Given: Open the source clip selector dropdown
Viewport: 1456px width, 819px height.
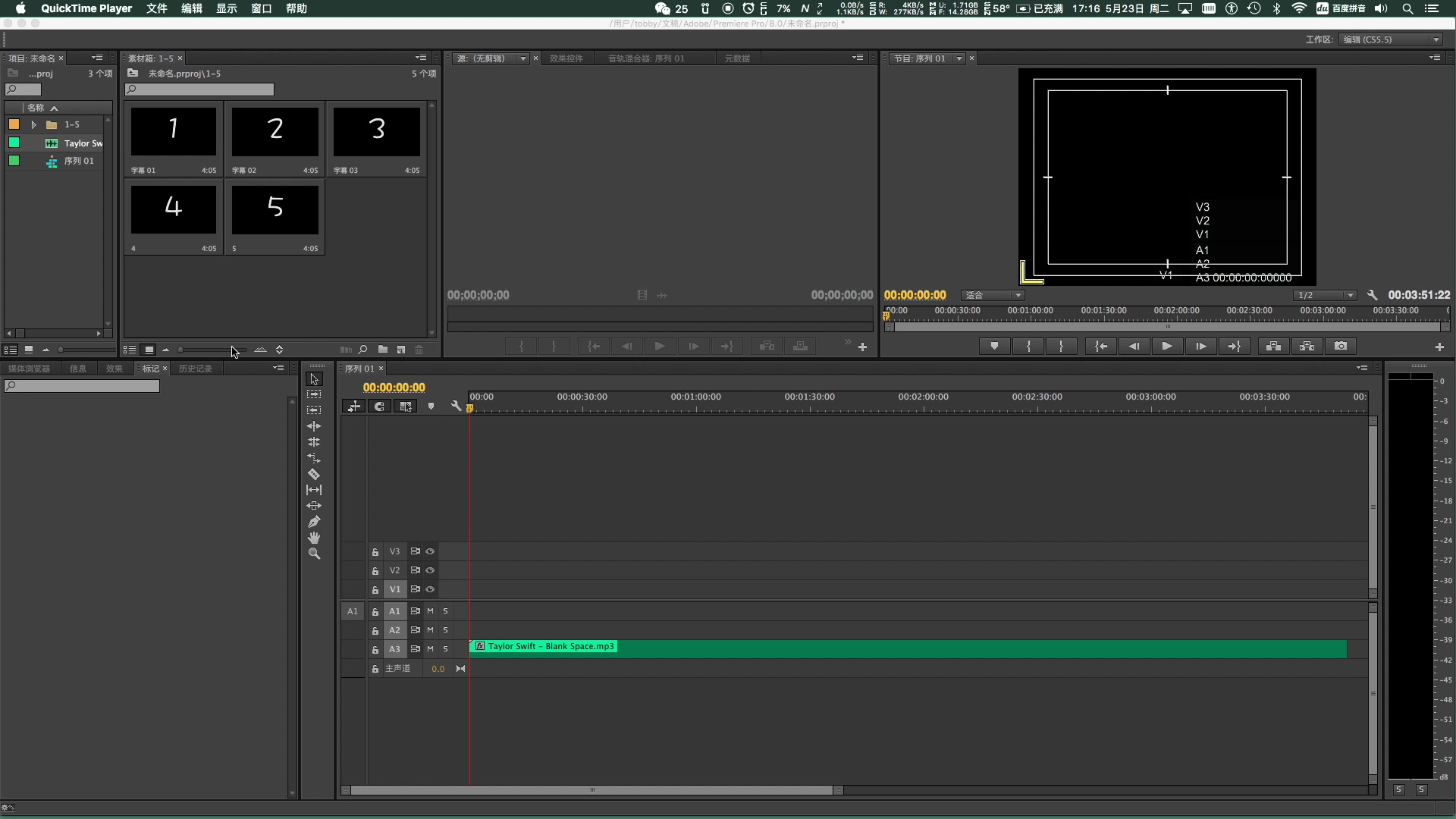Looking at the screenshot, I should 522,58.
